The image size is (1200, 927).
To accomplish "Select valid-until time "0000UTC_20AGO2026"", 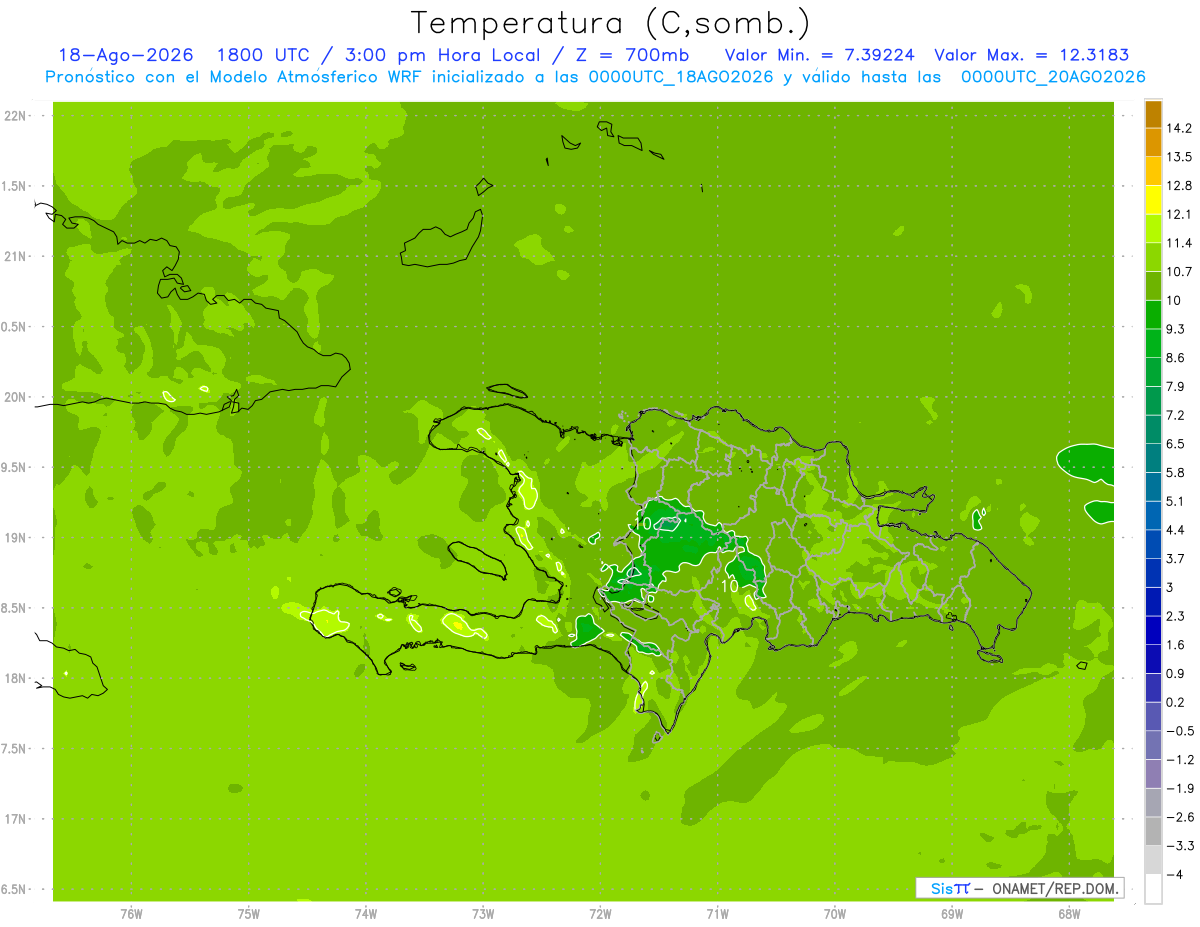I will [1053, 77].
